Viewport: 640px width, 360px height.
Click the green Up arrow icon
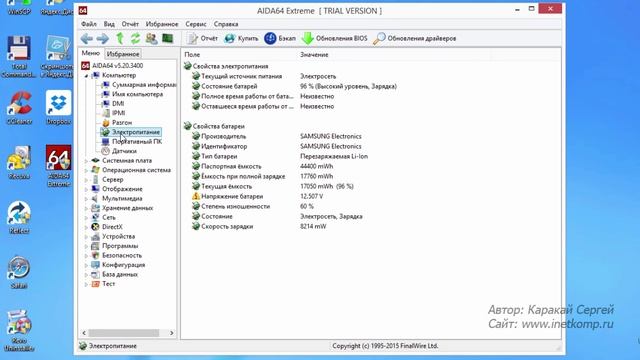pos(120,38)
